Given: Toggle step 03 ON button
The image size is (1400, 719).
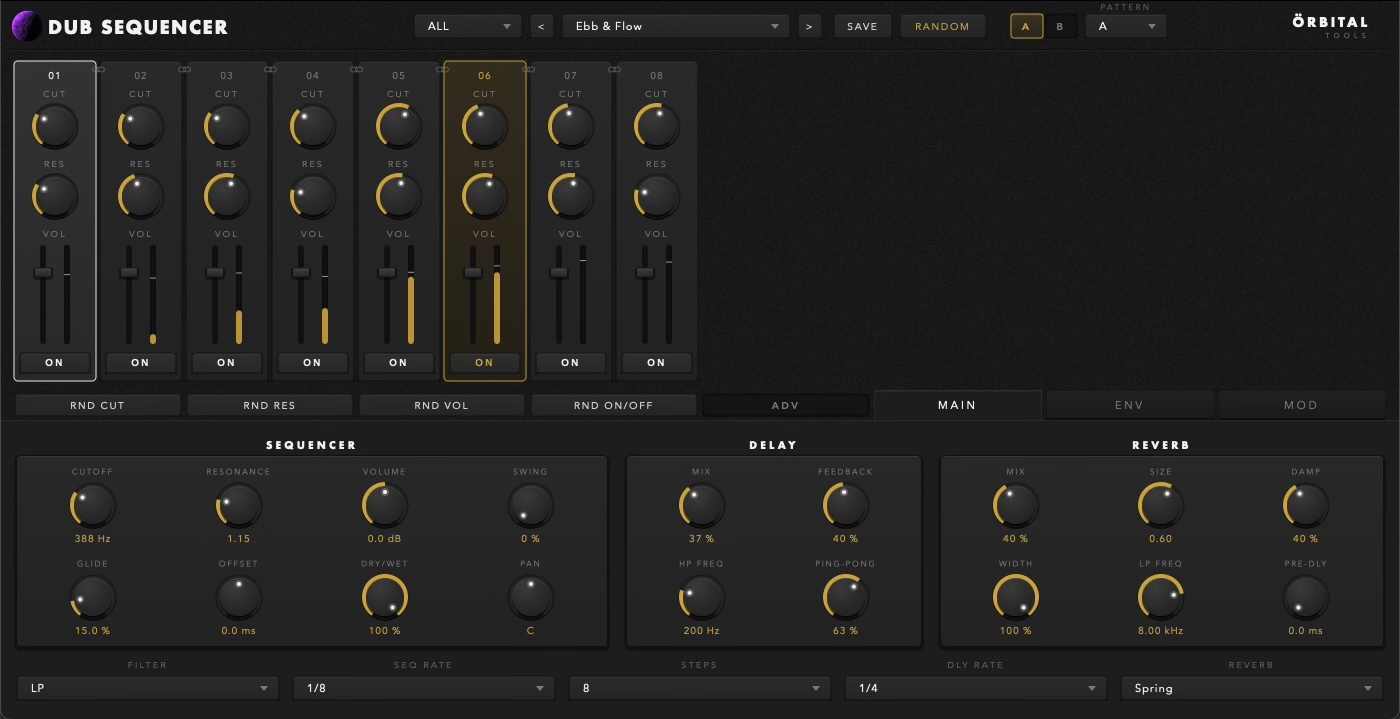Looking at the screenshot, I should click(227, 363).
